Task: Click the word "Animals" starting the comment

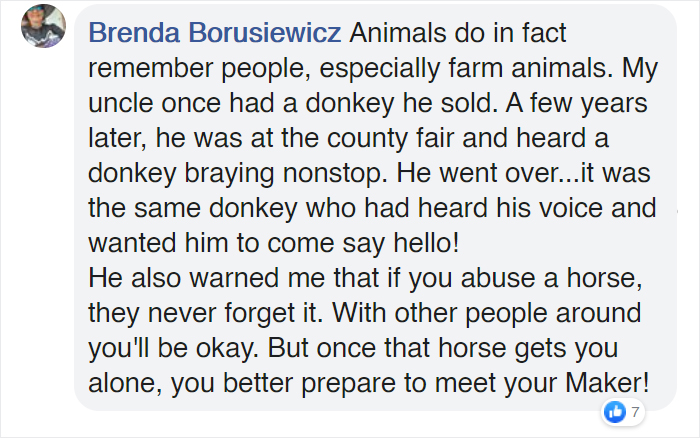Action: pyautogui.click(x=398, y=33)
